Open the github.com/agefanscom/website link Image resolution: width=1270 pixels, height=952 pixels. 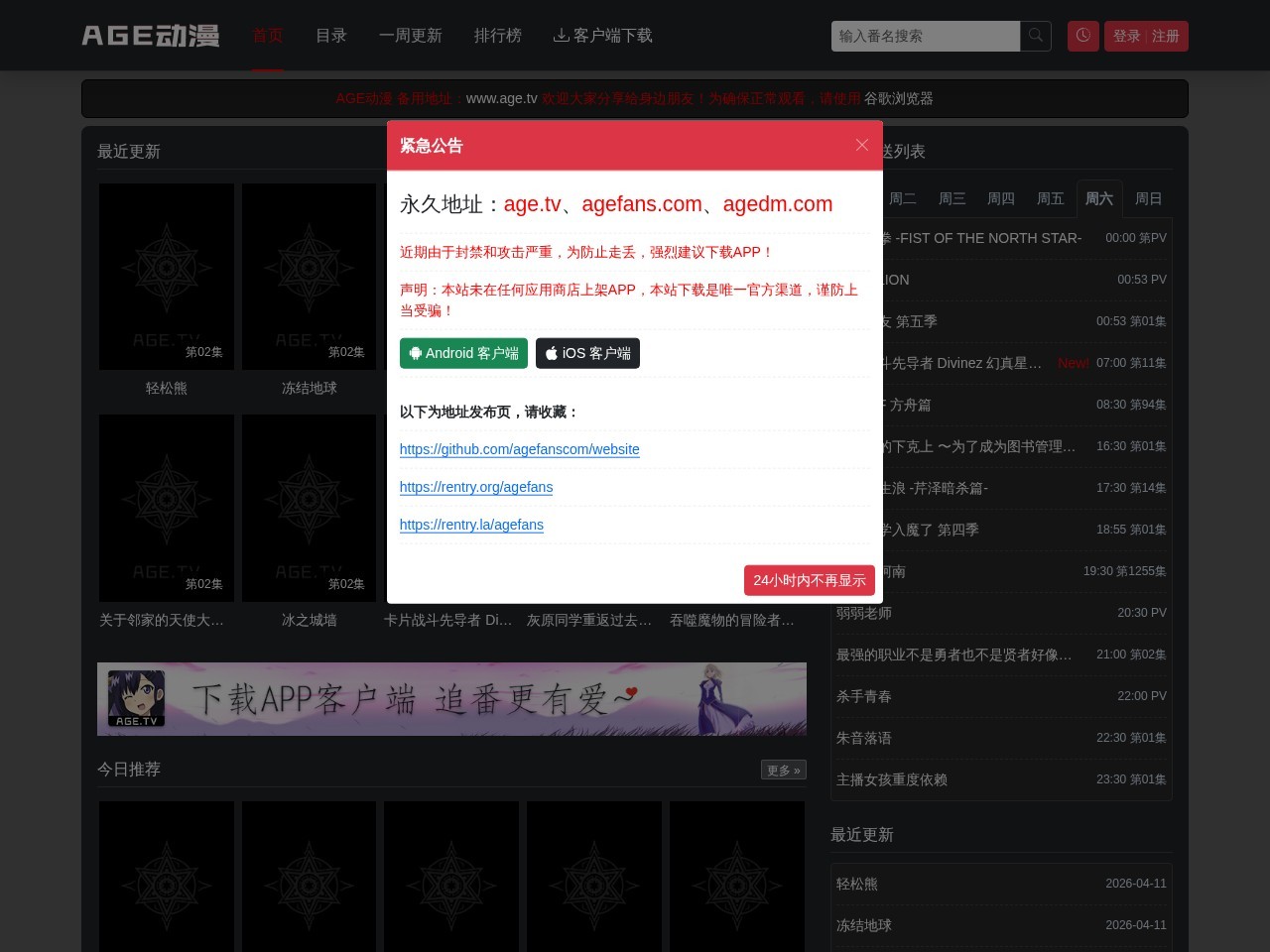click(519, 449)
